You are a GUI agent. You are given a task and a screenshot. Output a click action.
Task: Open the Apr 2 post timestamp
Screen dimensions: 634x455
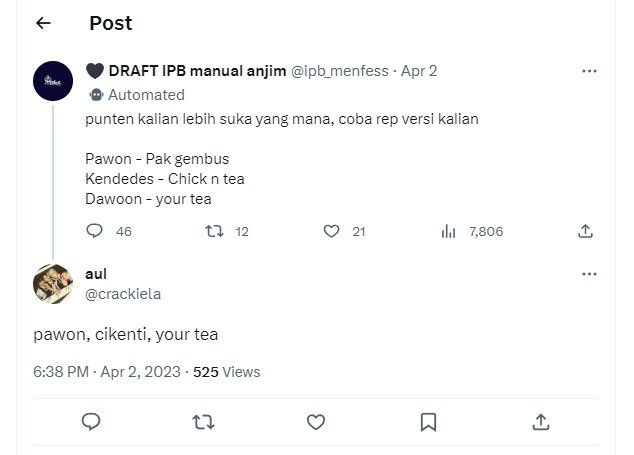(419, 71)
